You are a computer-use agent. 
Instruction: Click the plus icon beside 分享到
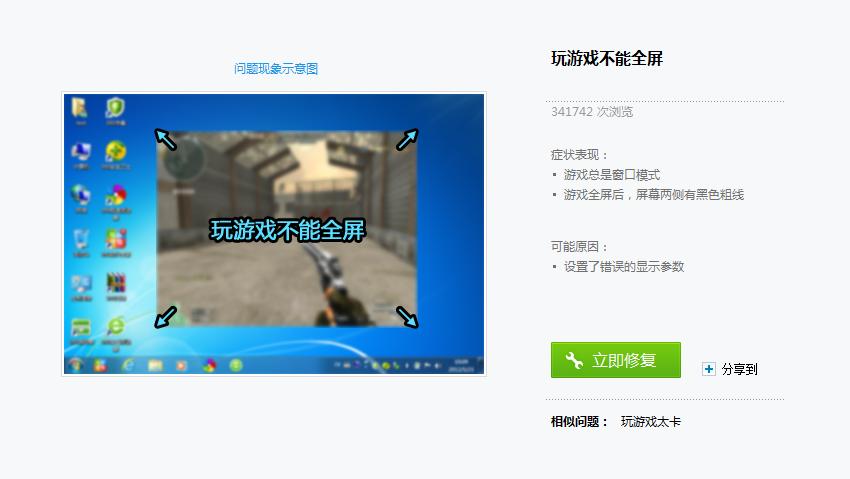coord(708,369)
